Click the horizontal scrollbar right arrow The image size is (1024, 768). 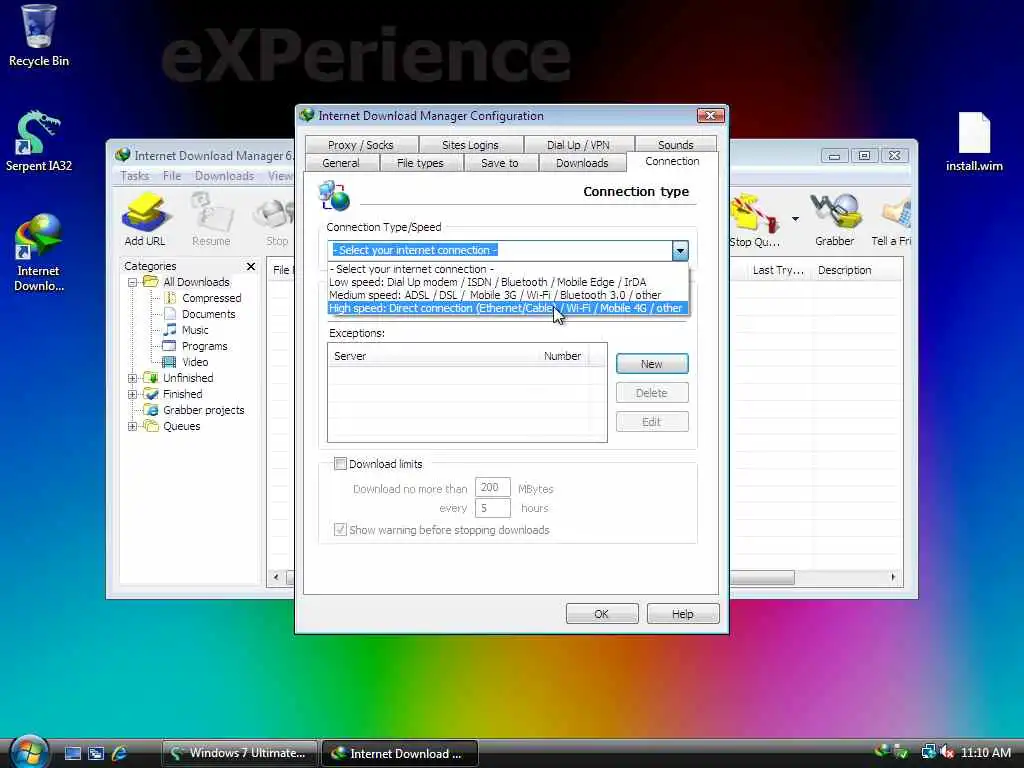click(x=893, y=577)
